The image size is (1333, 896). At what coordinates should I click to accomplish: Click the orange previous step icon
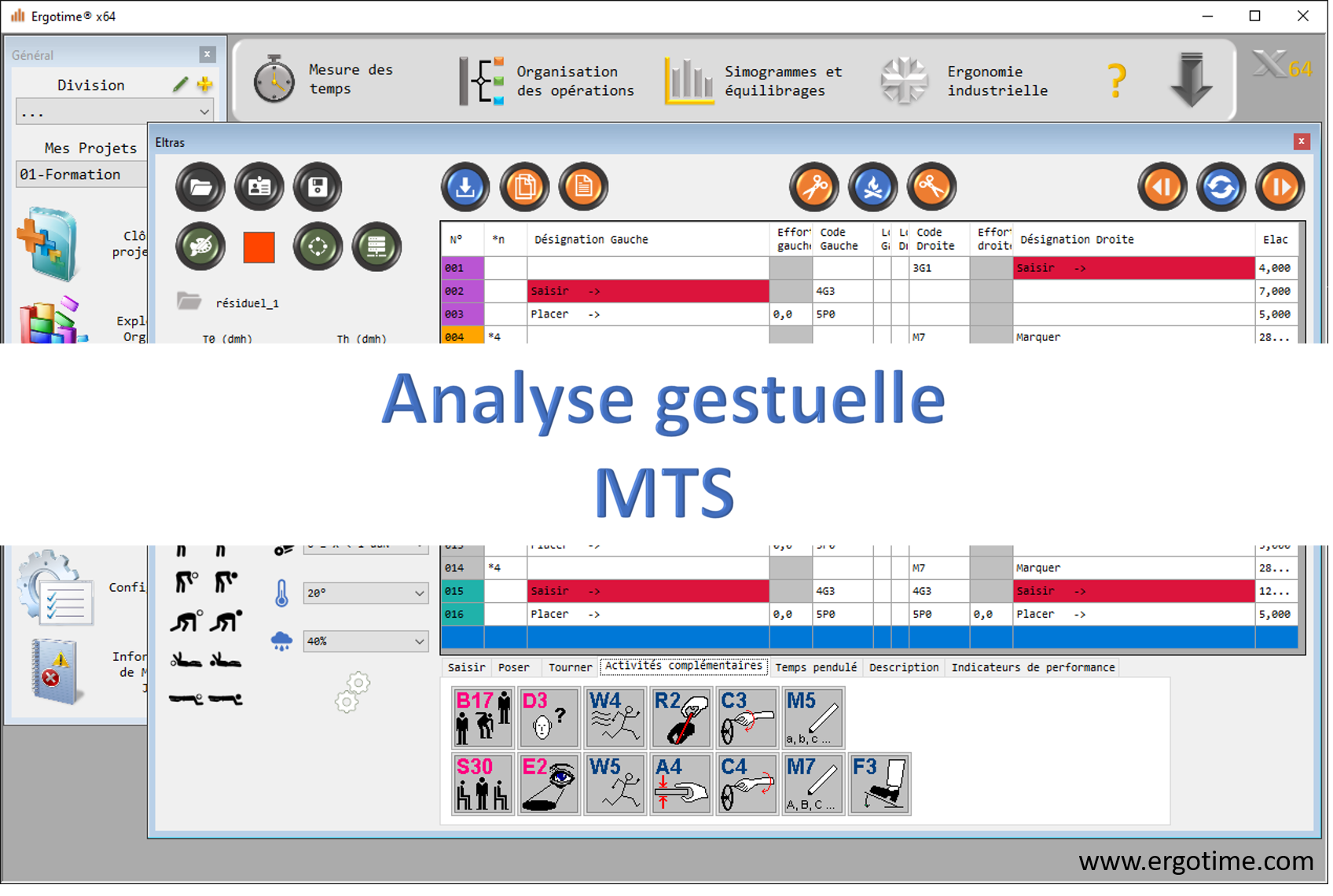(1162, 188)
